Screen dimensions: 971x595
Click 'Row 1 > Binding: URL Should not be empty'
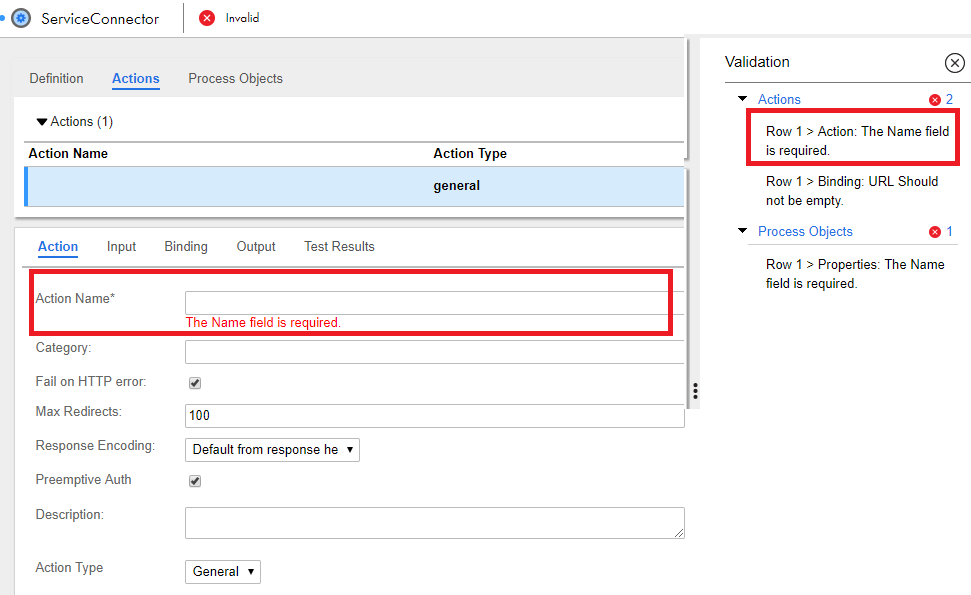tap(851, 191)
